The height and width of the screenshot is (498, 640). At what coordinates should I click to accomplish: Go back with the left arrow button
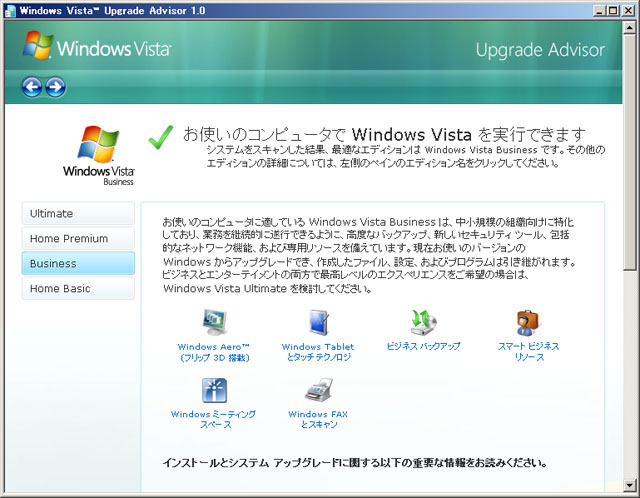click(x=32, y=87)
